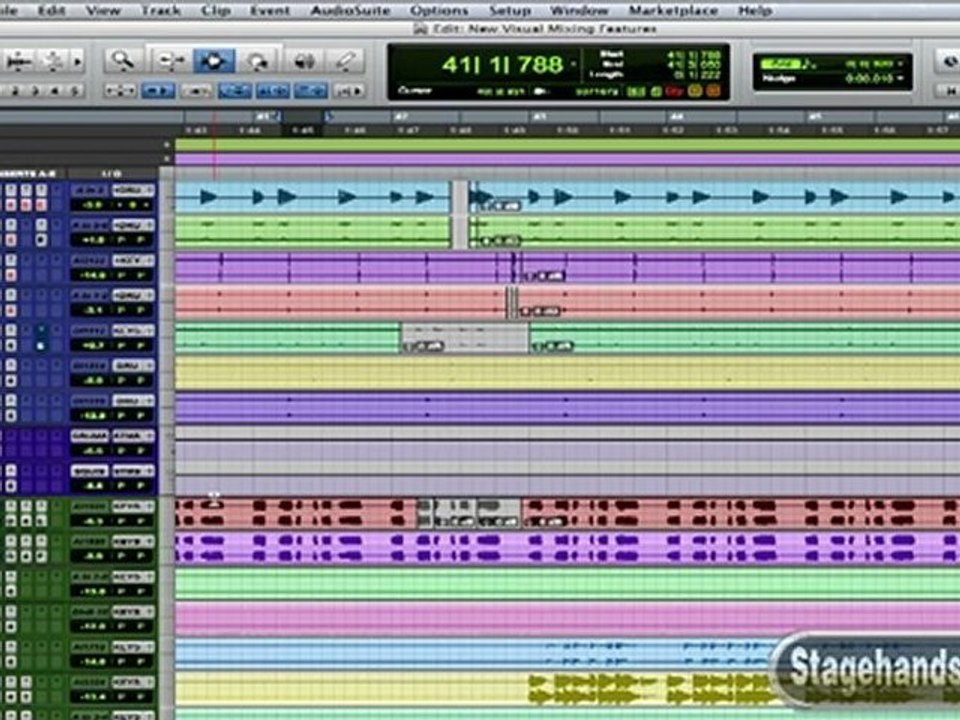This screenshot has width=960, height=720.
Task: Open the Setup menu
Action: tap(510, 10)
